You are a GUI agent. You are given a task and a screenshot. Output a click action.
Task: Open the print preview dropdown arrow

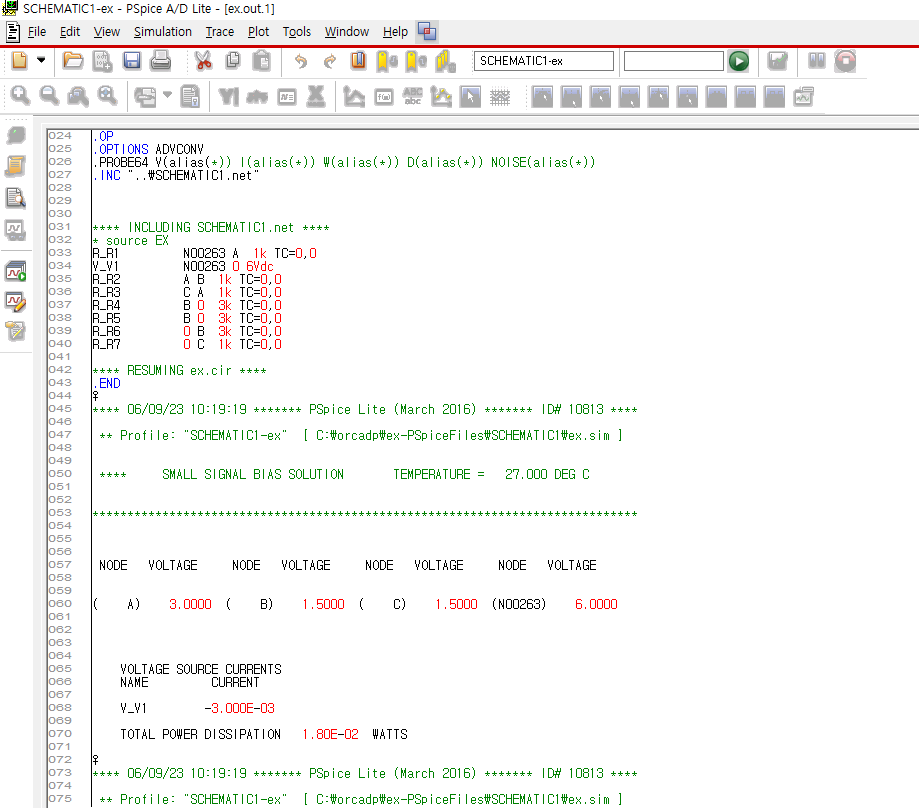click(x=167, y=94)
